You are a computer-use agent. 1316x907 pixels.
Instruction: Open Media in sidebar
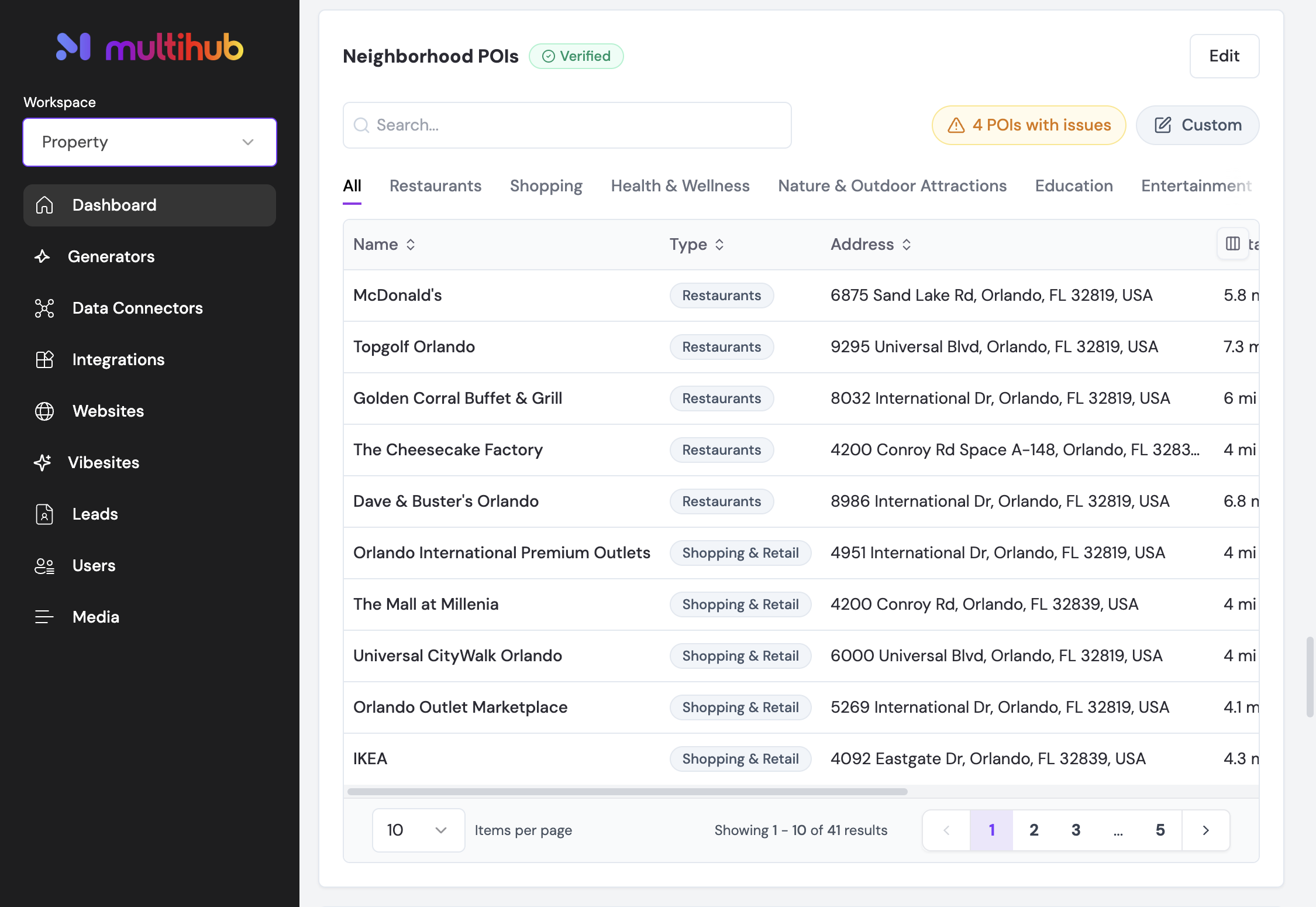tap(150, 617)
